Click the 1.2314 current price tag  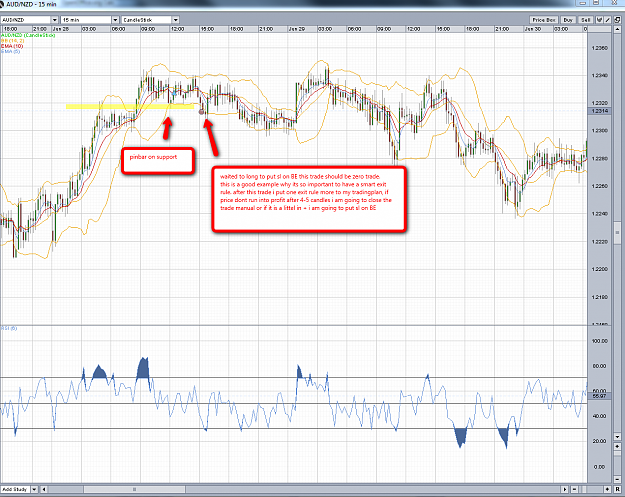pyautogui.click(x=599, y=111)
